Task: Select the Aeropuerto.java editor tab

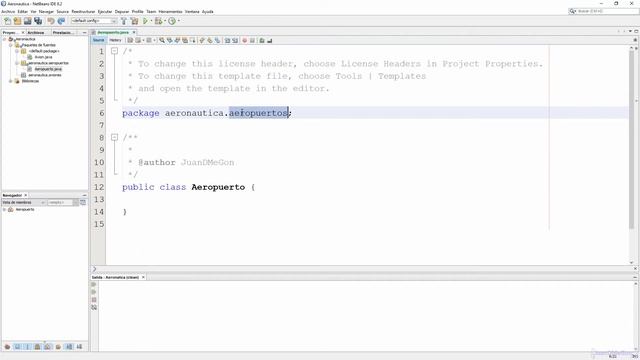Action: click(113, 32)
